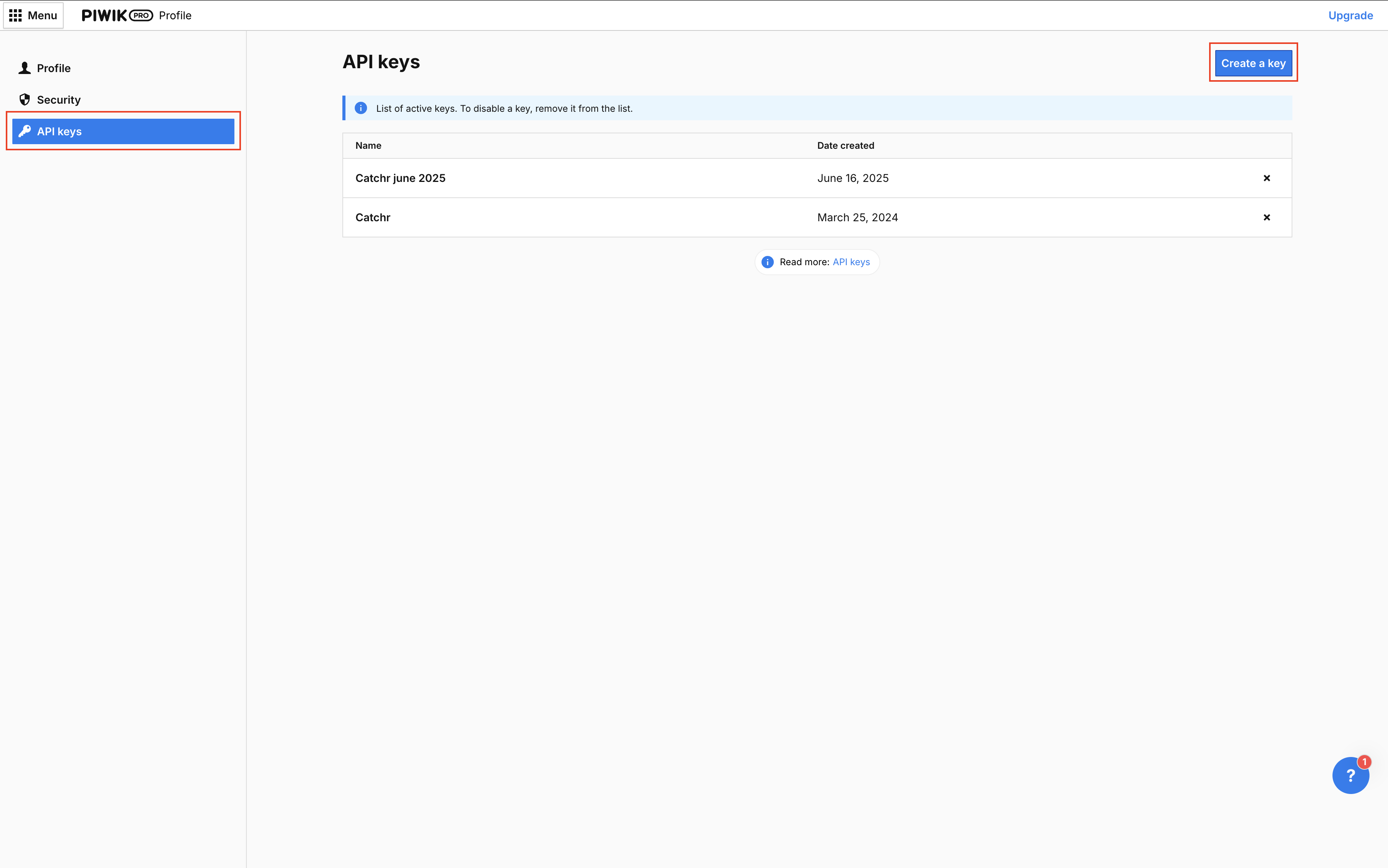
Task: Open the API keys read more link
Action: pyautogui.click(x=851, y=262)
